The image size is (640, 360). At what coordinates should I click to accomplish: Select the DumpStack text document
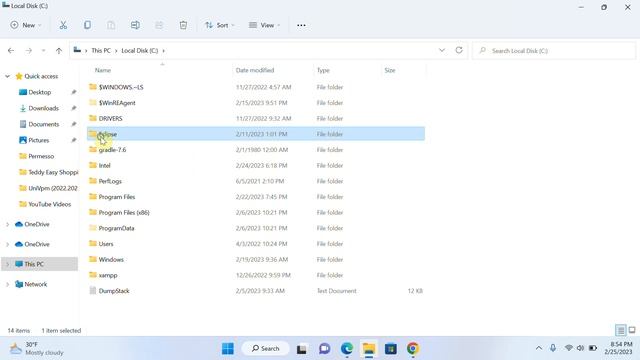[114, 291]
